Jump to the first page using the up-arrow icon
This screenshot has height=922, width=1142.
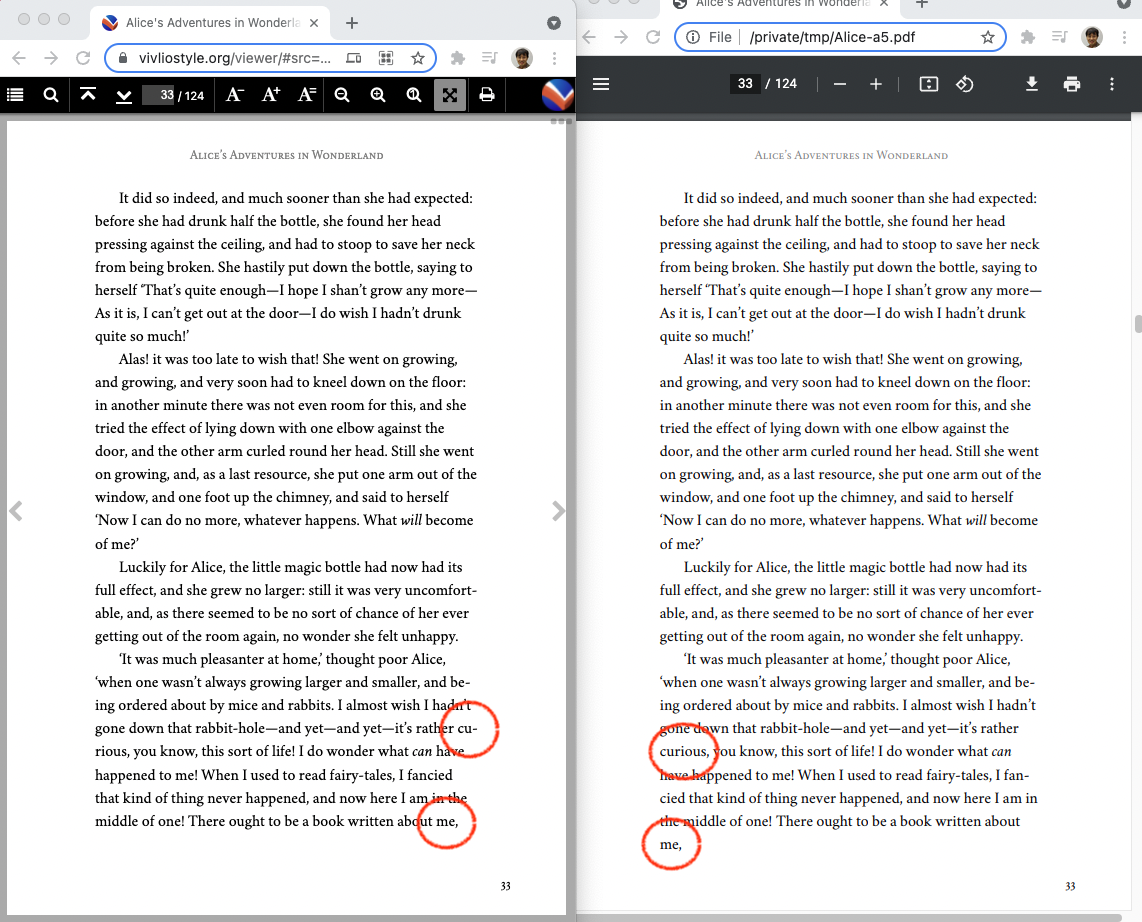click(x=88, y=95)
